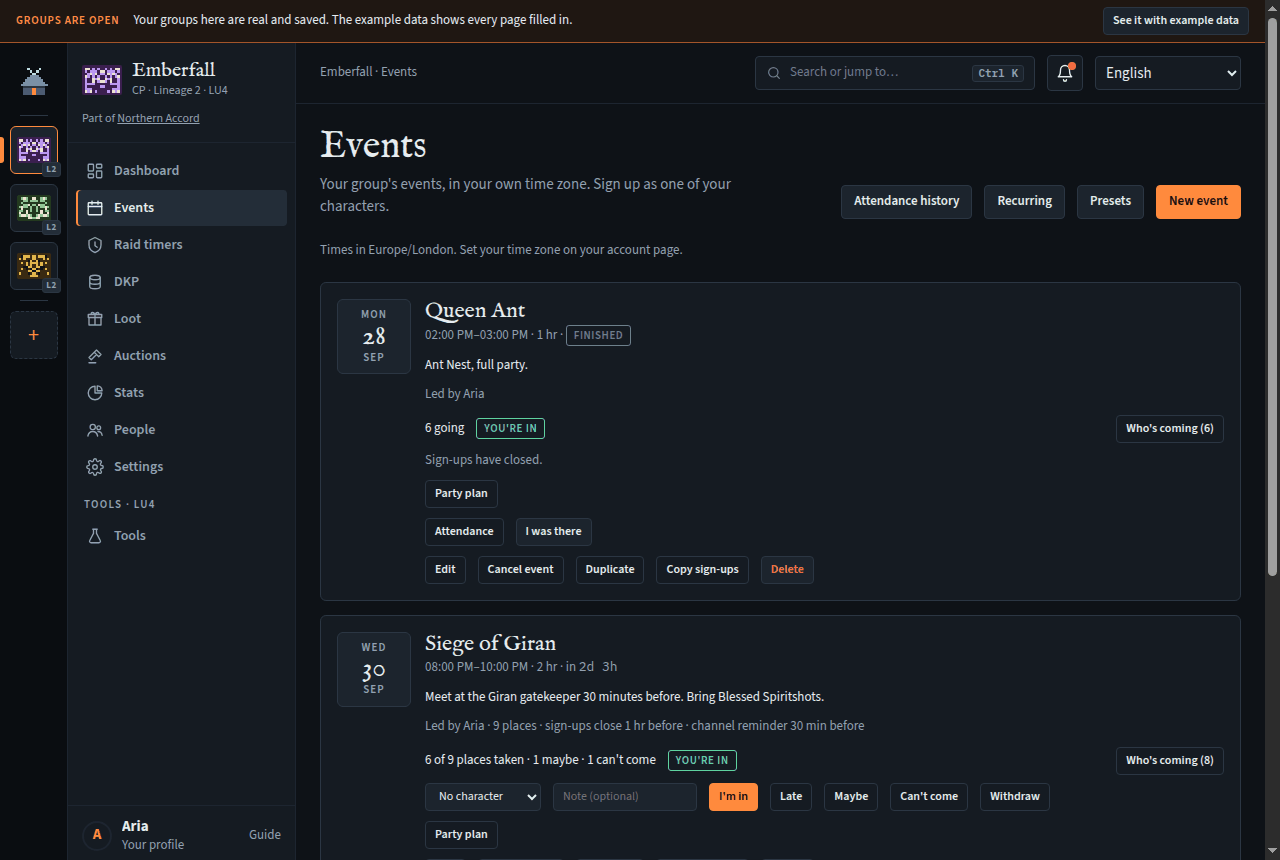
Task: Open the No character dropdown
Action: click(x=483, y=797)
